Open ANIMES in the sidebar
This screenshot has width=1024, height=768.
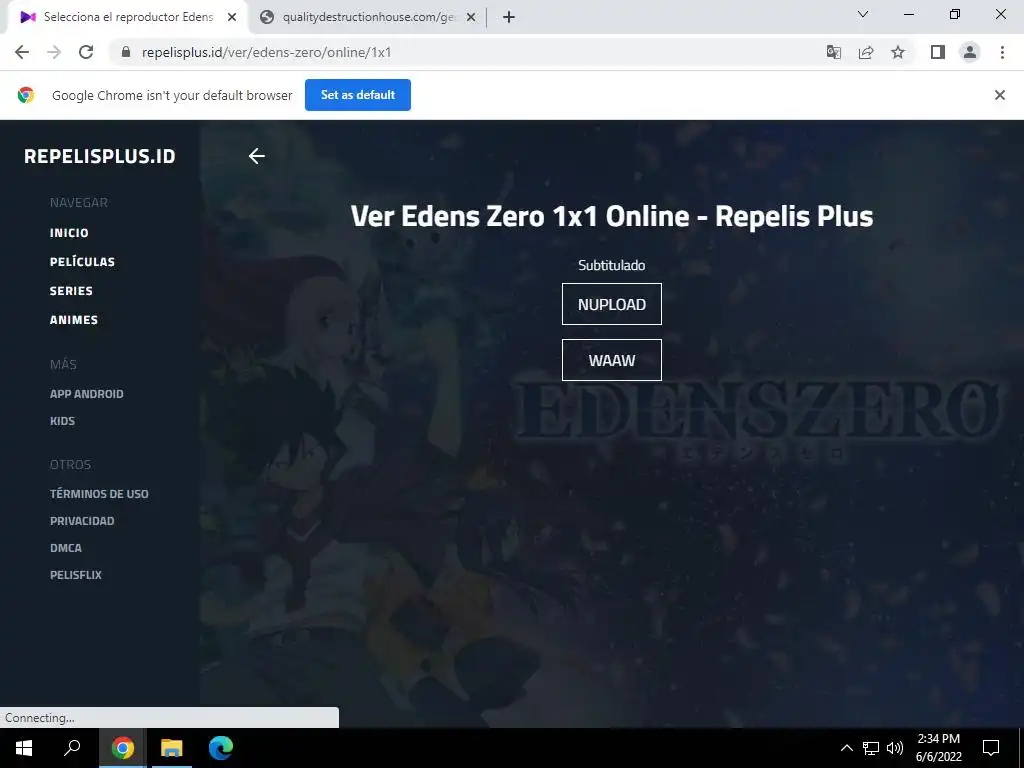tap(74, 319)
